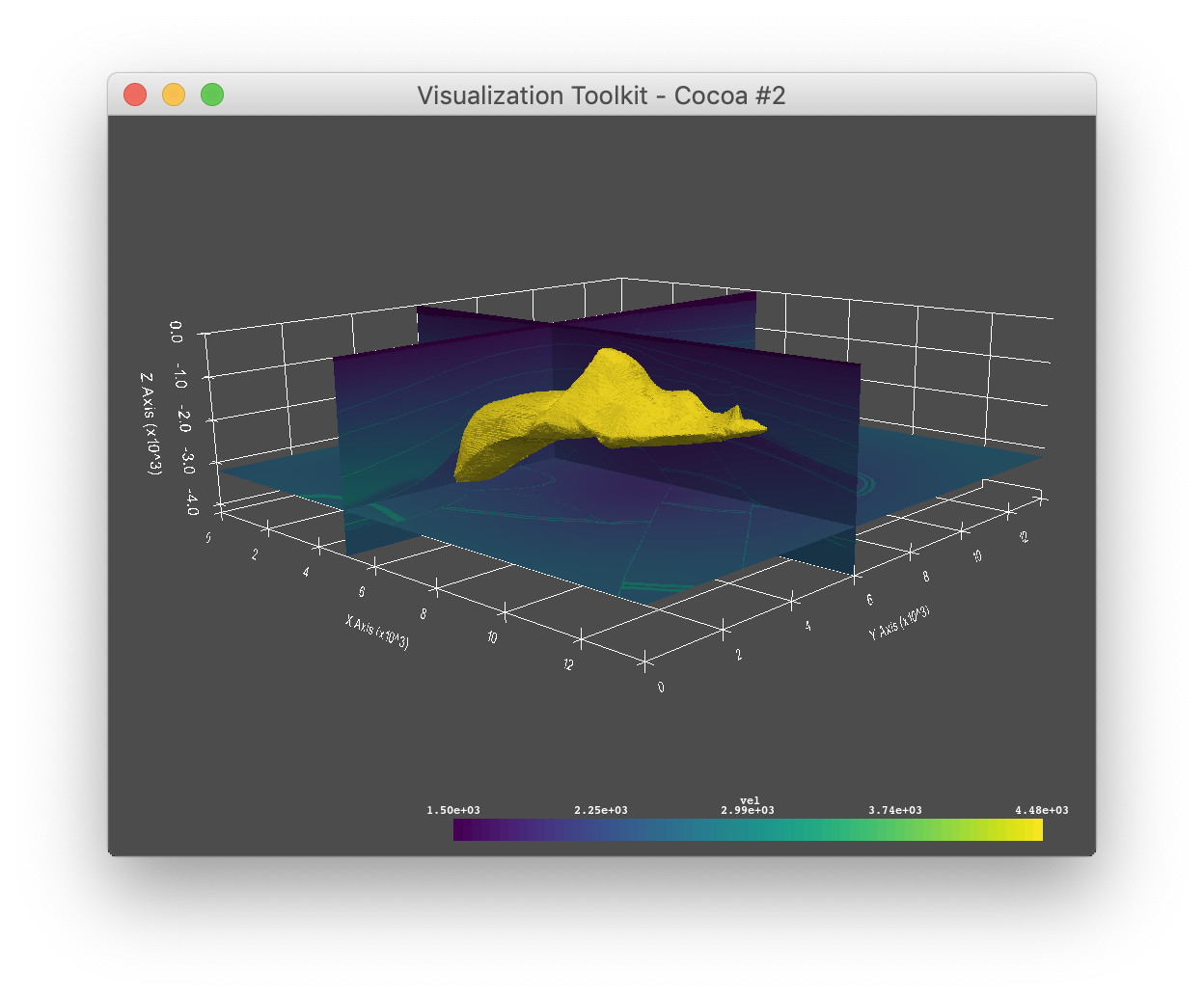This screenshot has height=999, width=1204.
Task: Maximize window with the green button
Action: tap(212, 94)
